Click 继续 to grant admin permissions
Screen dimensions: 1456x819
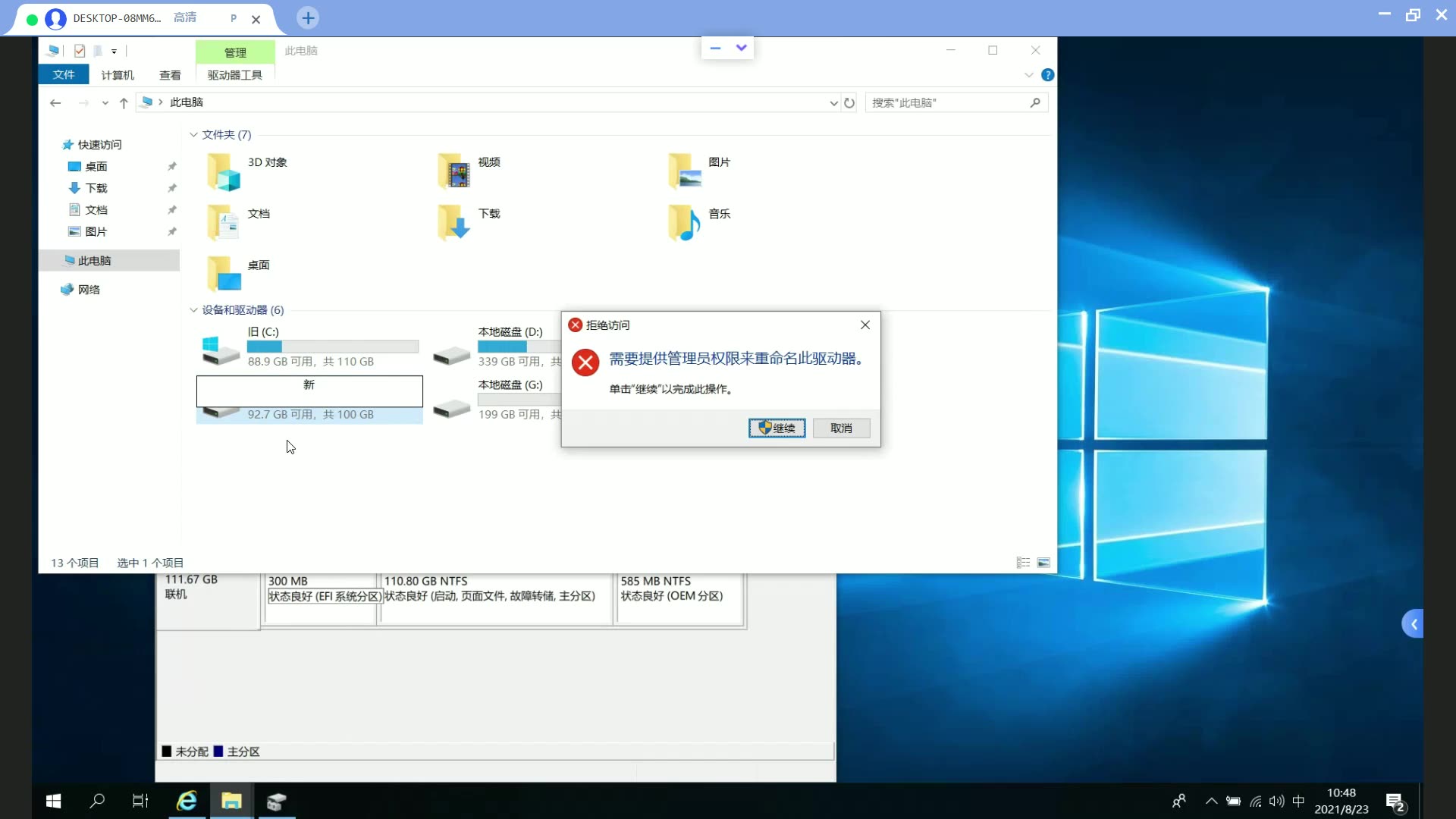[x=777, y=428]
